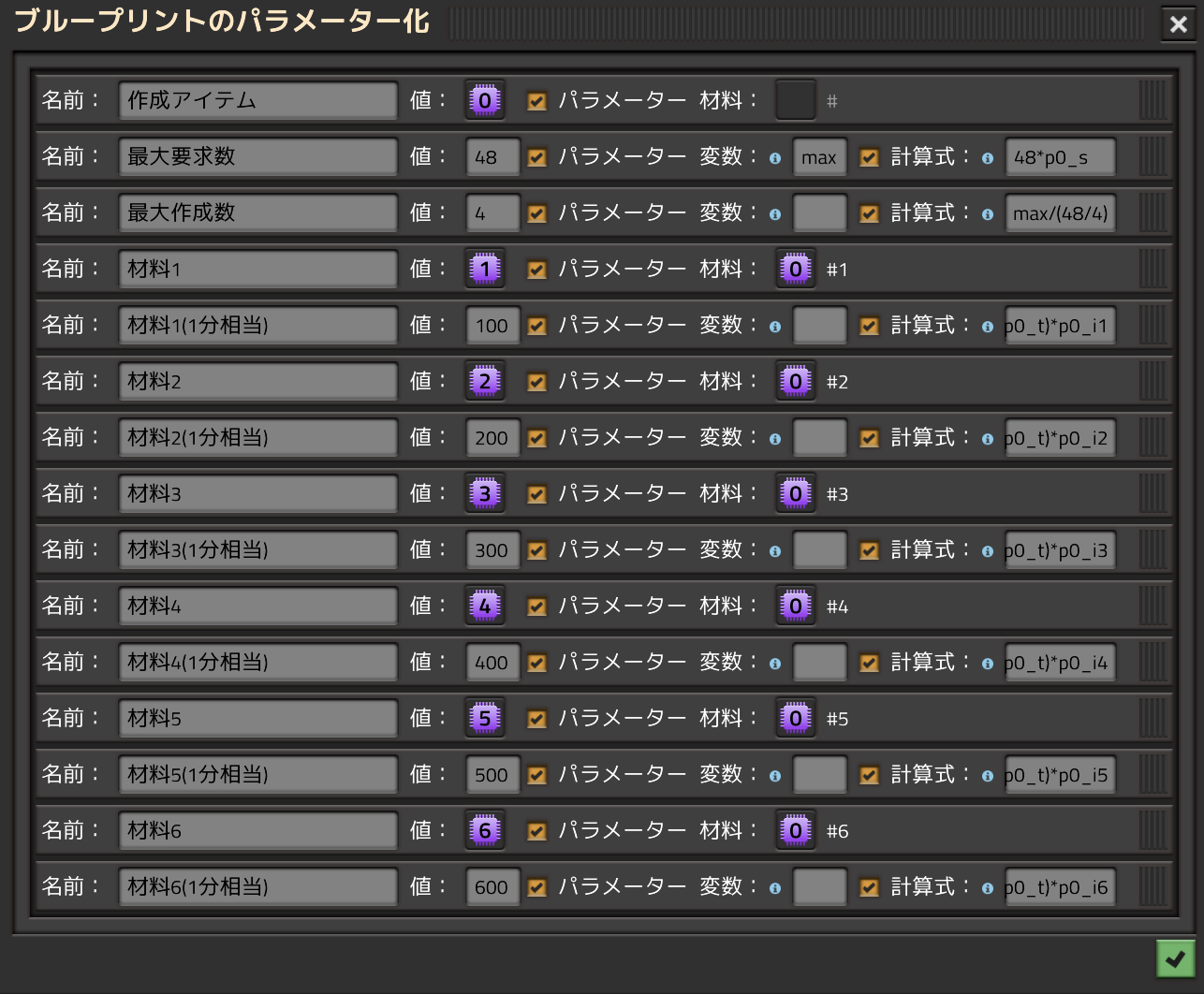Click the empty 材料 slot in the 作成アイテム row
The width and height of the screenshot is (1204, 994).
(796, 100)
